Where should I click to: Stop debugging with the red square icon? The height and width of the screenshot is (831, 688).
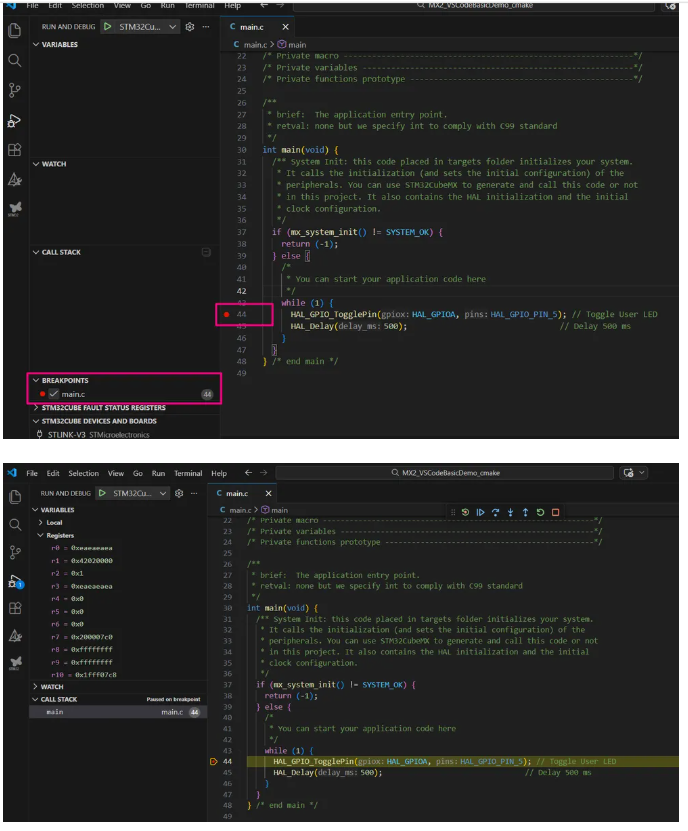[x=555, y=512]
